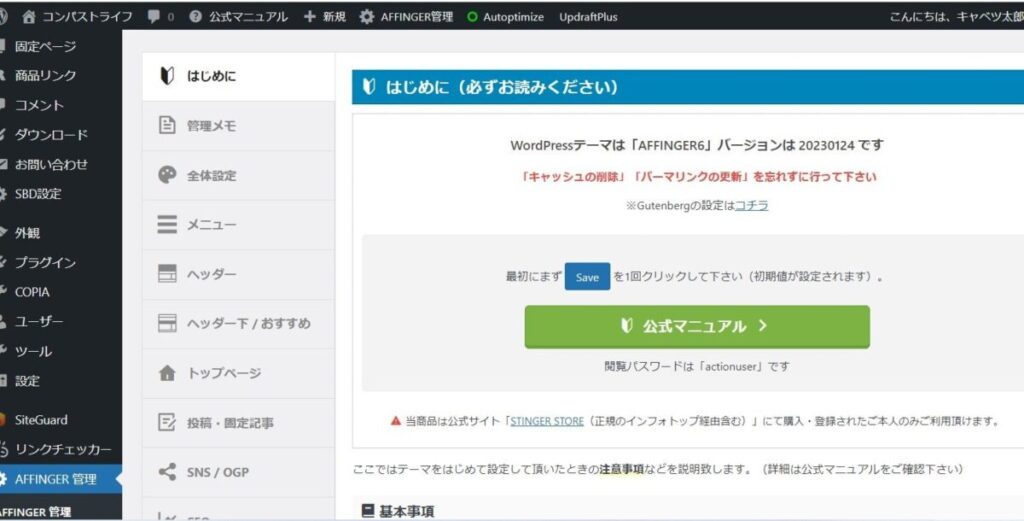Click the plus icon next to 新規
This screenshot has width=1024, height=521.
coord(310,17)
